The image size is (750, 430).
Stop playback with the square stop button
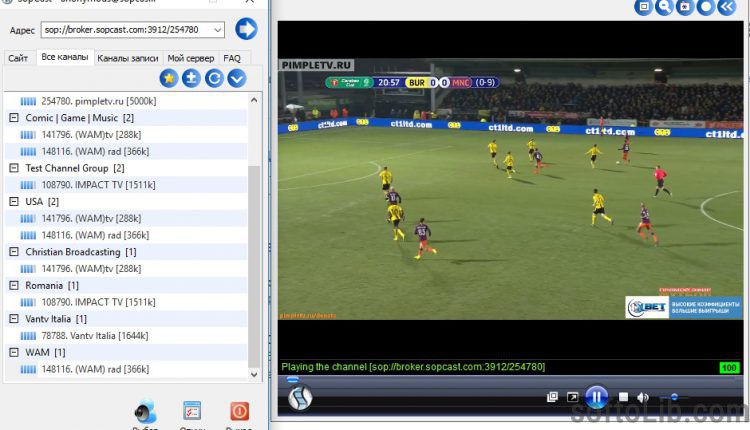pyautogui.click(x=623, y=397)
